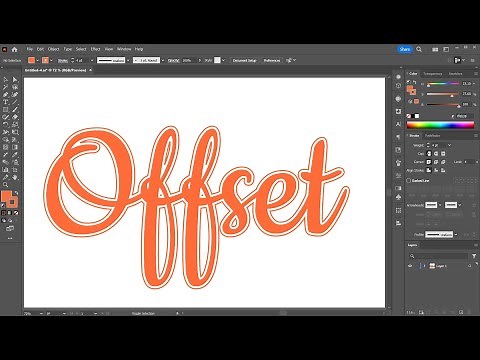Screen dimensions: 480x360
Task: Open Edit Toolbar three-dots button
Action: pos(10,238)
